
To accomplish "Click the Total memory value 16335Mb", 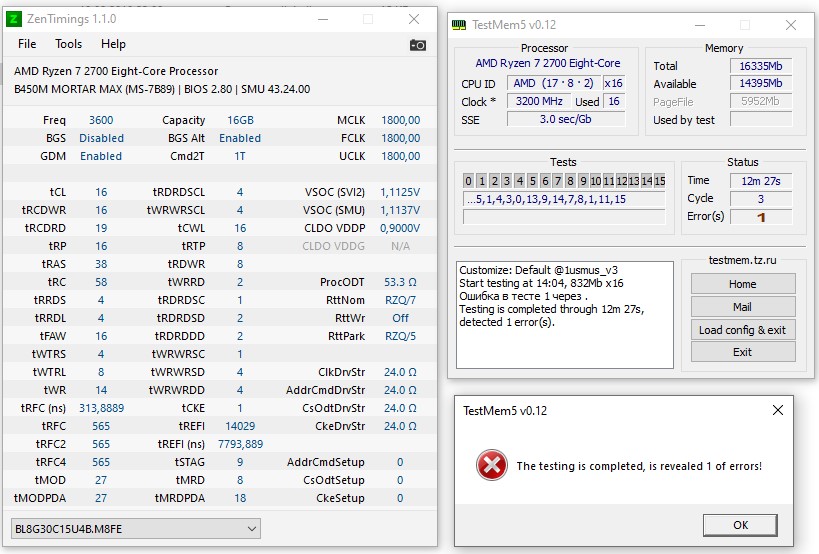I will tap(760, 66).
